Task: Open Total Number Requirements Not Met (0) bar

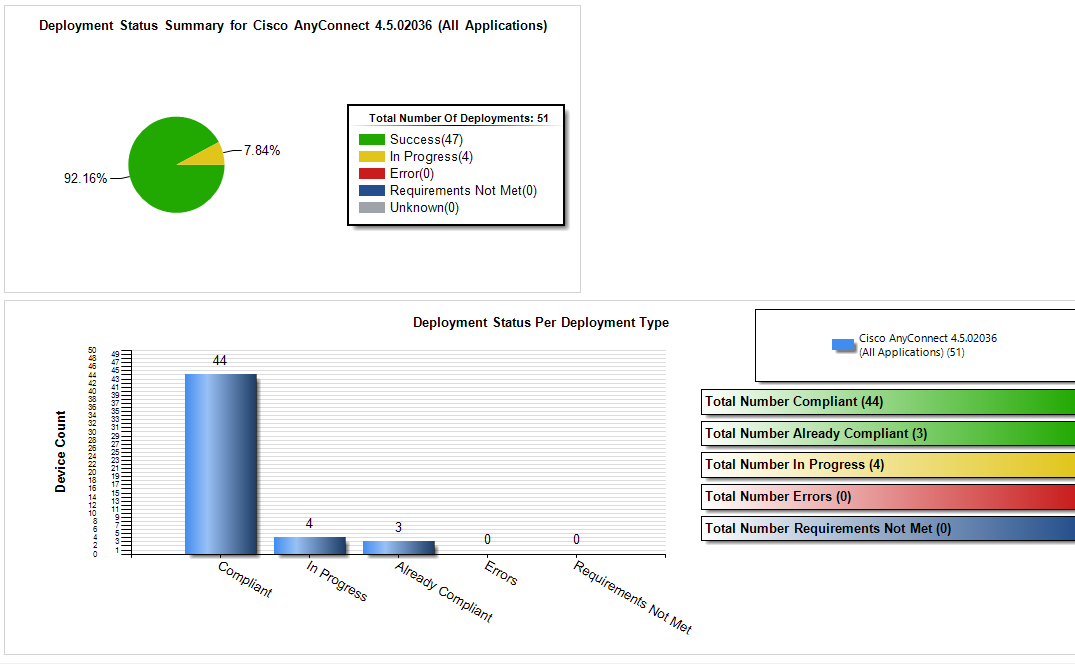Action: [x=889, y=528]
